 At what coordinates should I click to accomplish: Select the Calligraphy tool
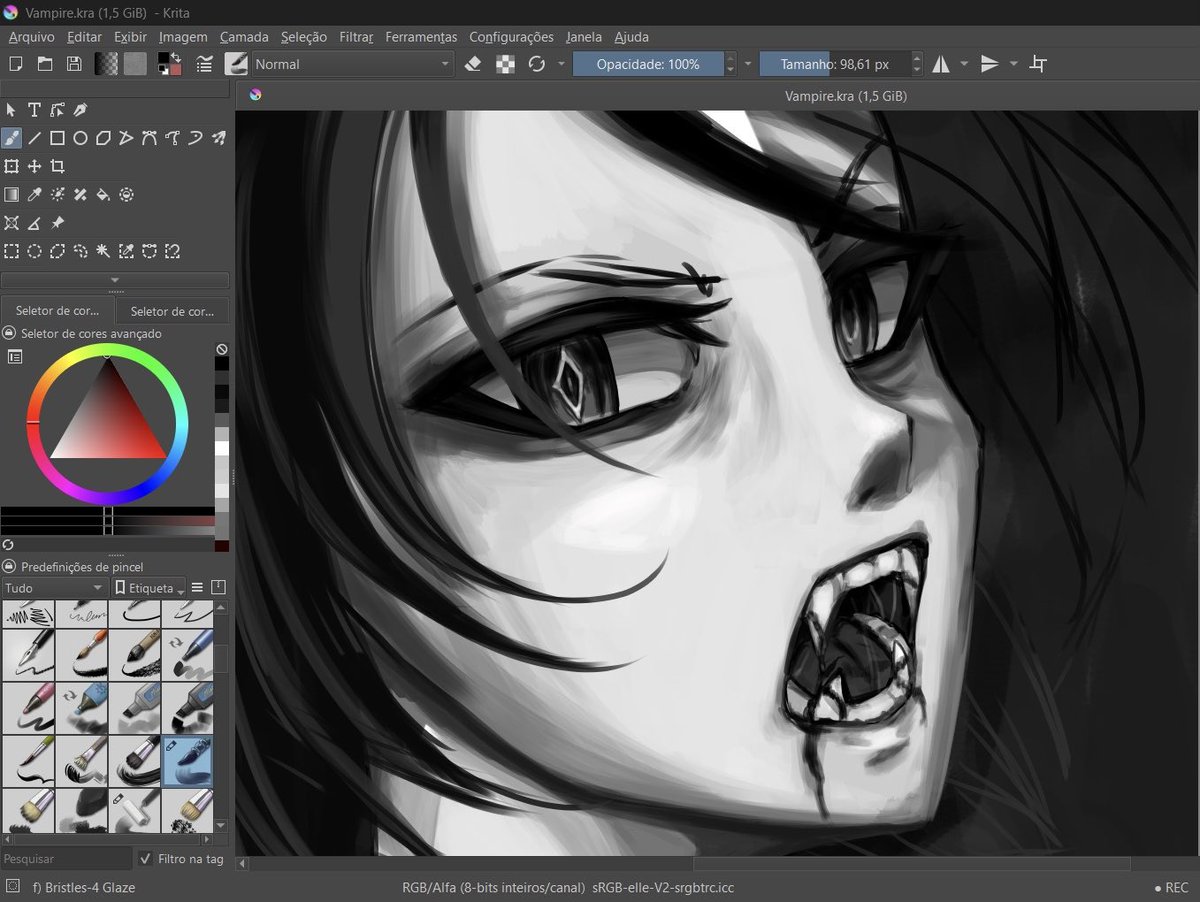pos(80,110)
